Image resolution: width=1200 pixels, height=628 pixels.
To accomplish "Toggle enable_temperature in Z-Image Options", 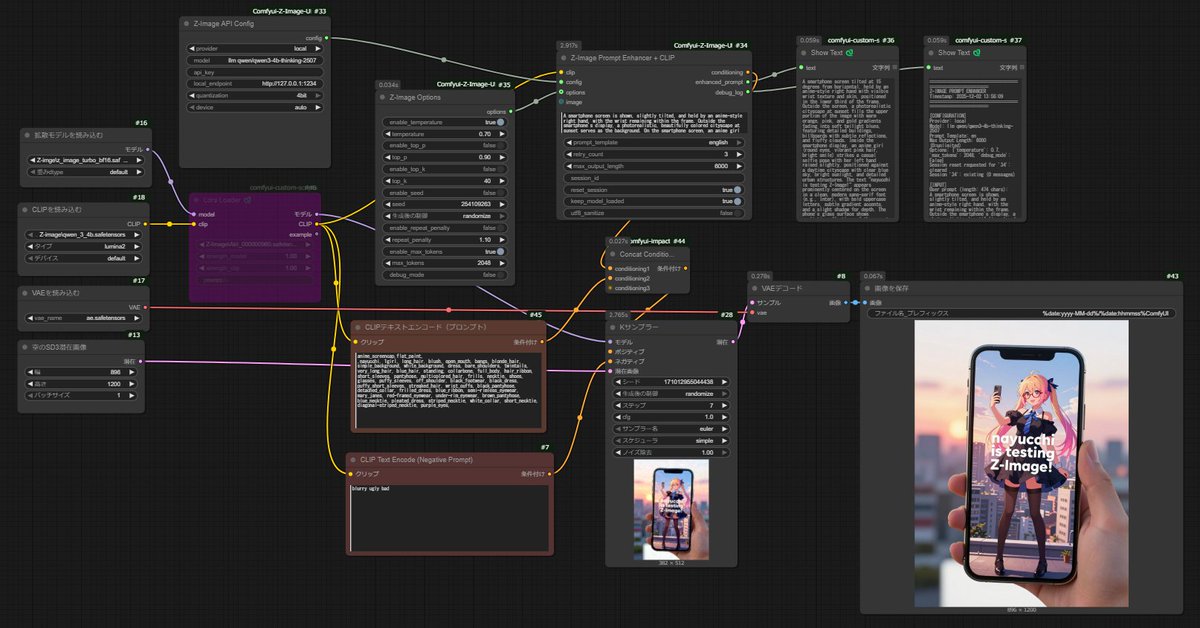I will [445, 122].
